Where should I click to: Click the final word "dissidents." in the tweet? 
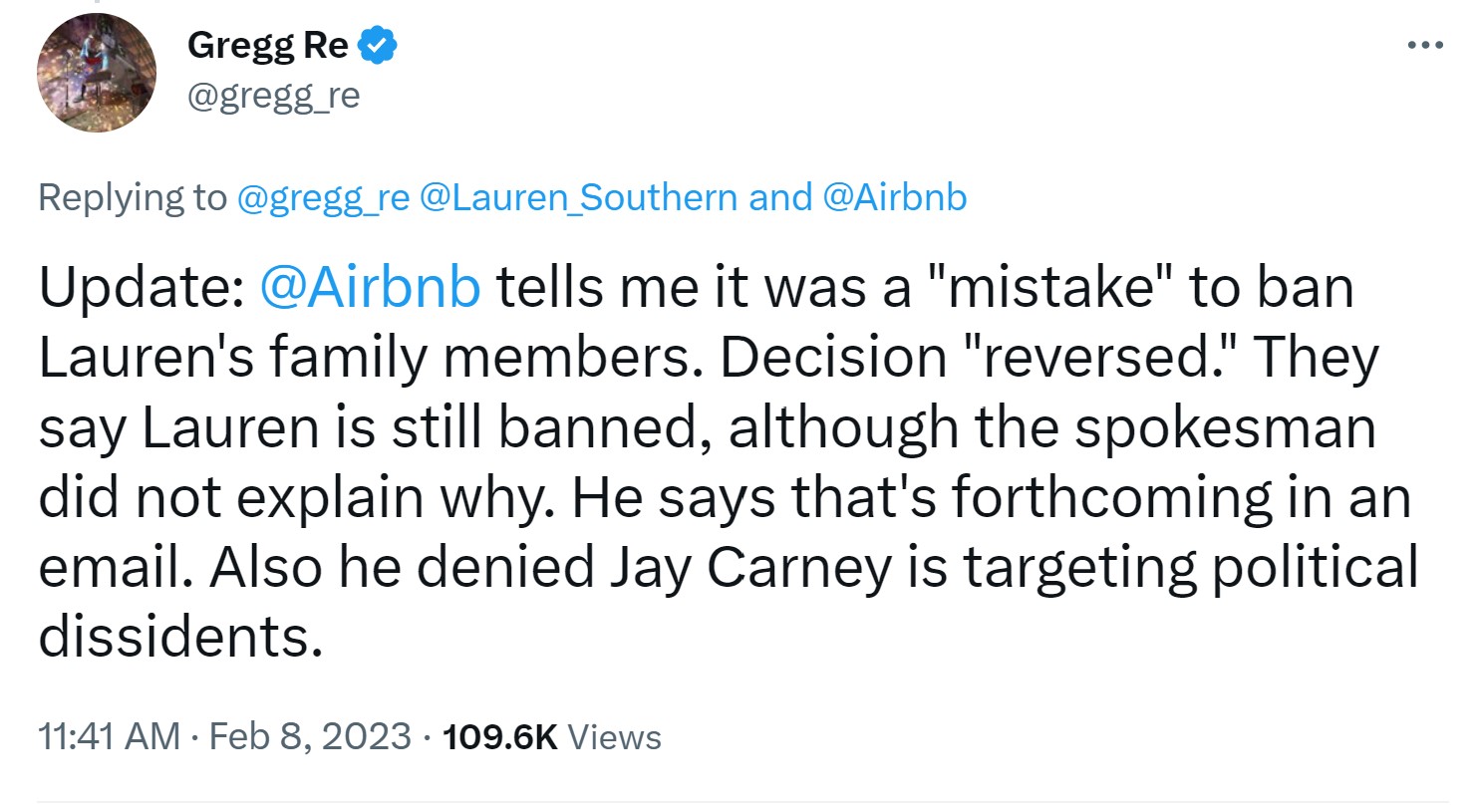click(180, 637)
